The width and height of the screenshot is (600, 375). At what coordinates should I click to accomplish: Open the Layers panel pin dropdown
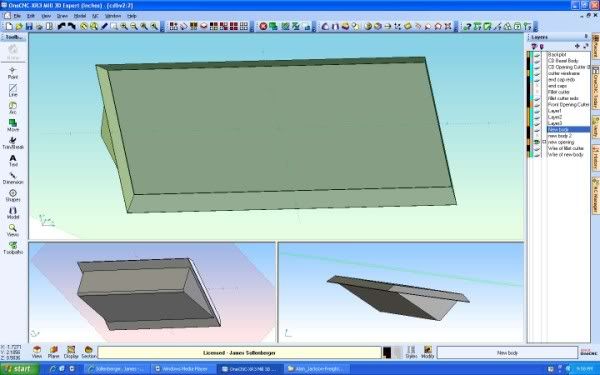point(586,37)
